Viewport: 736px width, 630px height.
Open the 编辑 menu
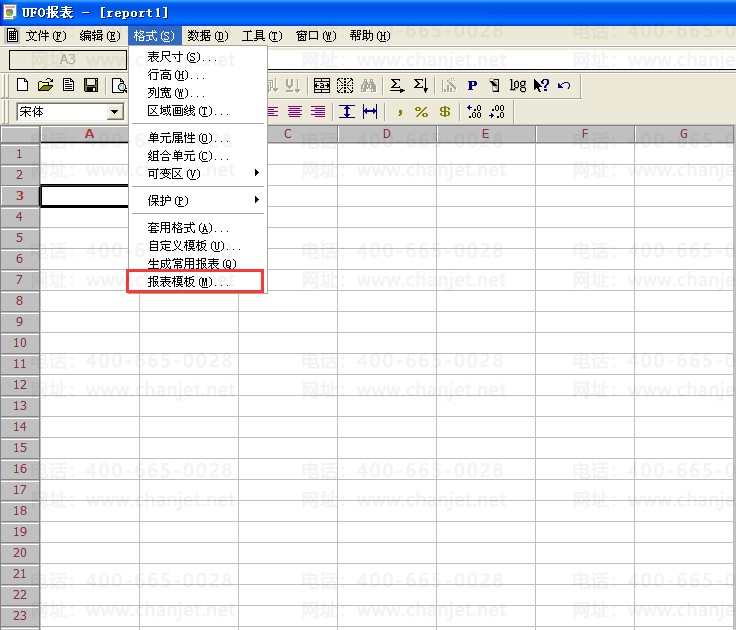pos(100,36)
